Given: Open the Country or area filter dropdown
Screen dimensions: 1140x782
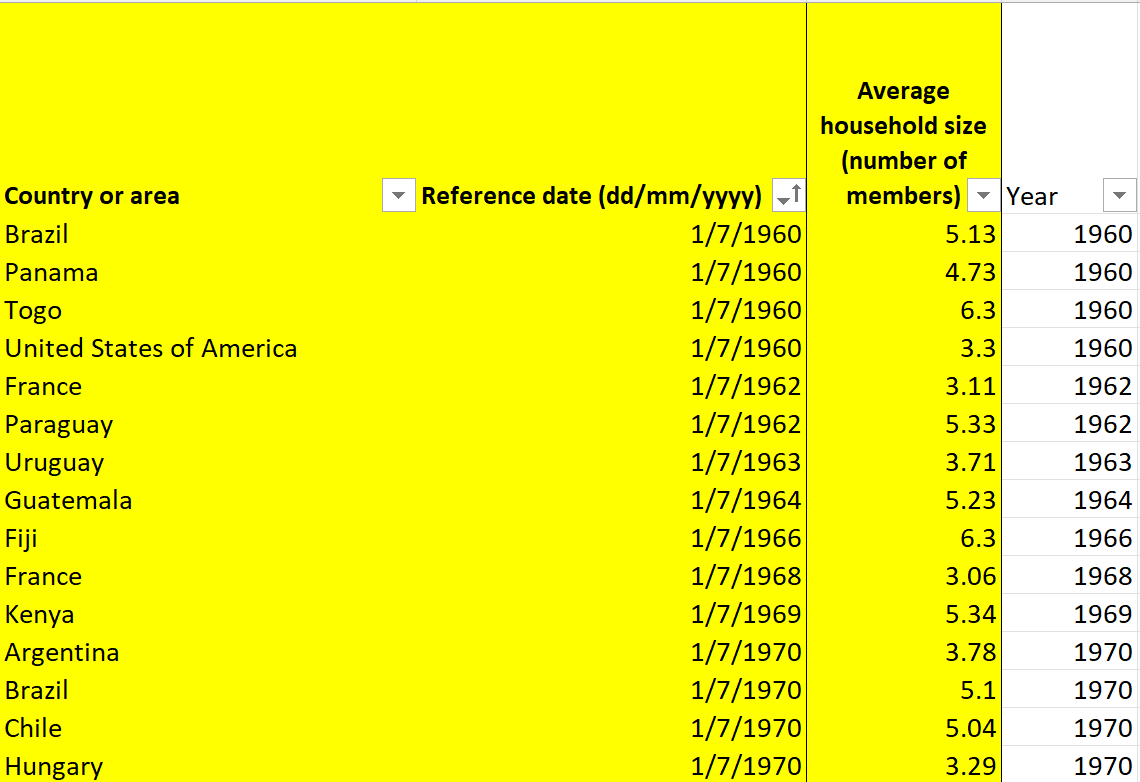Looking at the screenshot, I should (x=398, y=196).
